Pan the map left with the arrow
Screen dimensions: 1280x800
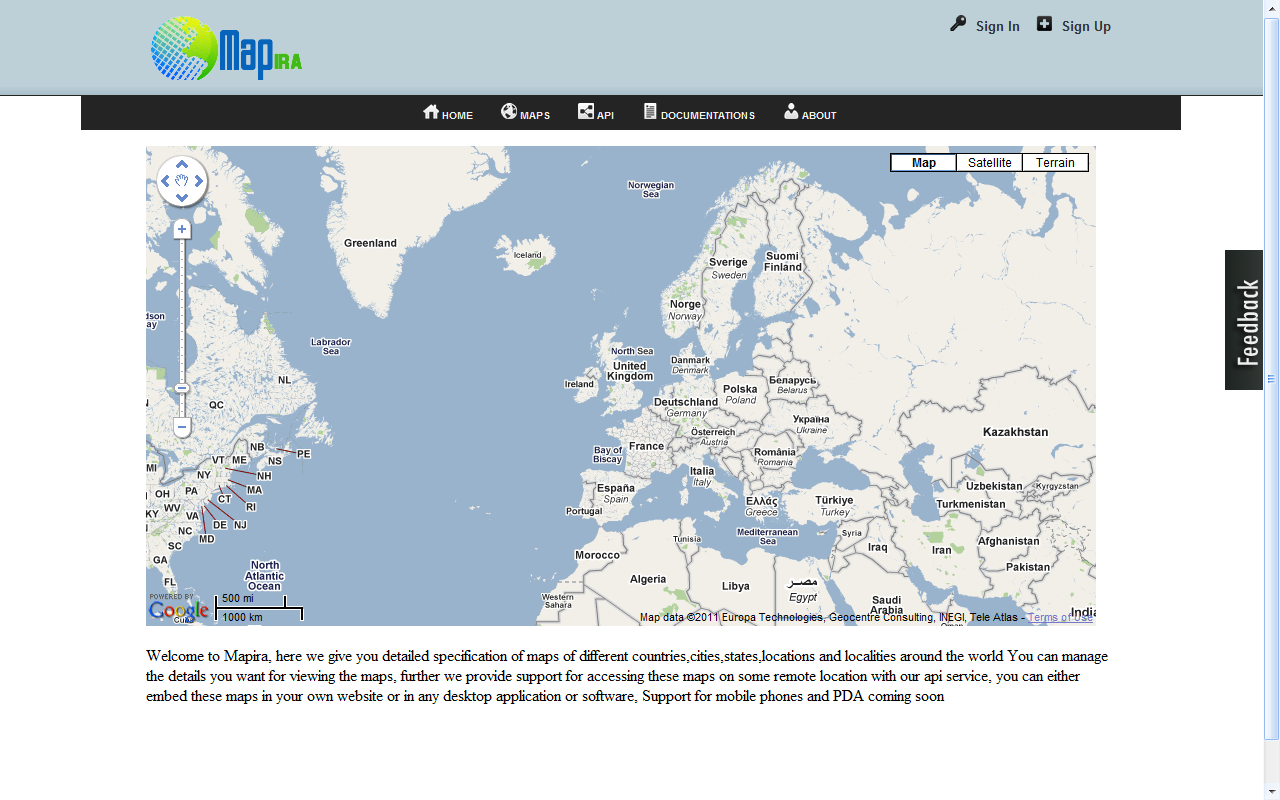[165, 181]
